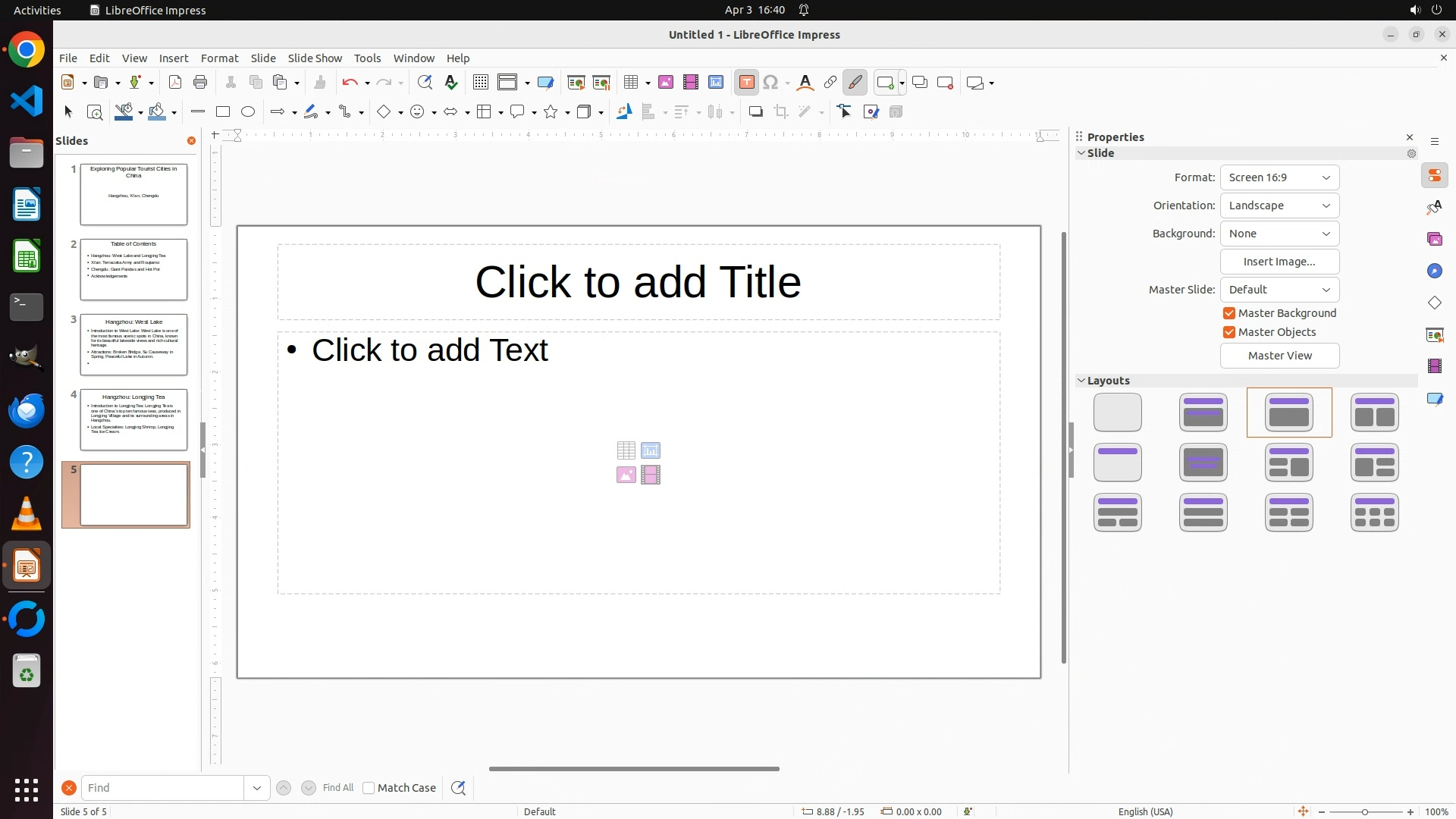Uncheck the Master Objects checkbox
This screenshot has width=1456, height=819.
coord(1229,332)
